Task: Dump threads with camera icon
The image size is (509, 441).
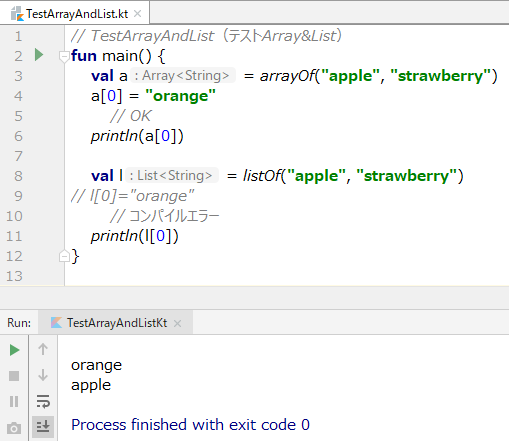Action: click(x=14, y=428)
